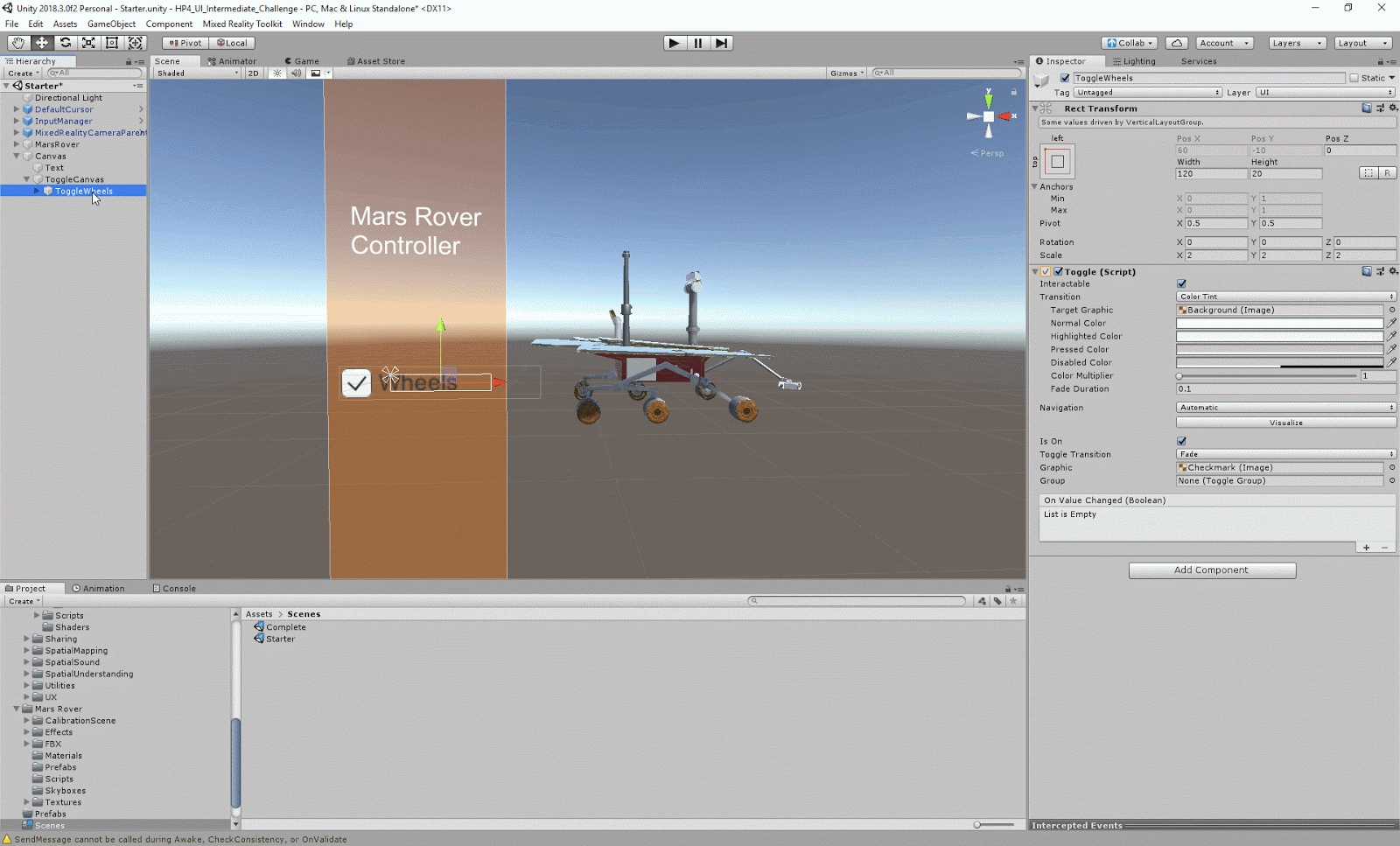Toggle the Interactable checkbox

tap(1181, 283)
